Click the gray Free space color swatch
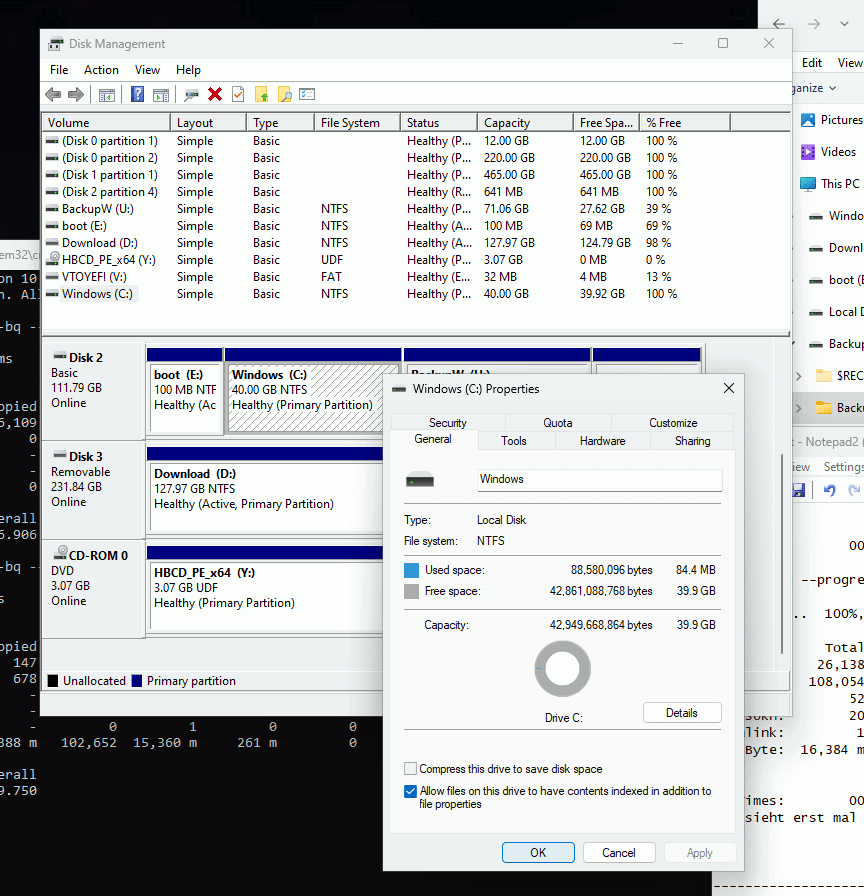Viewport: 864px width, 896px height. pos(411,591)
